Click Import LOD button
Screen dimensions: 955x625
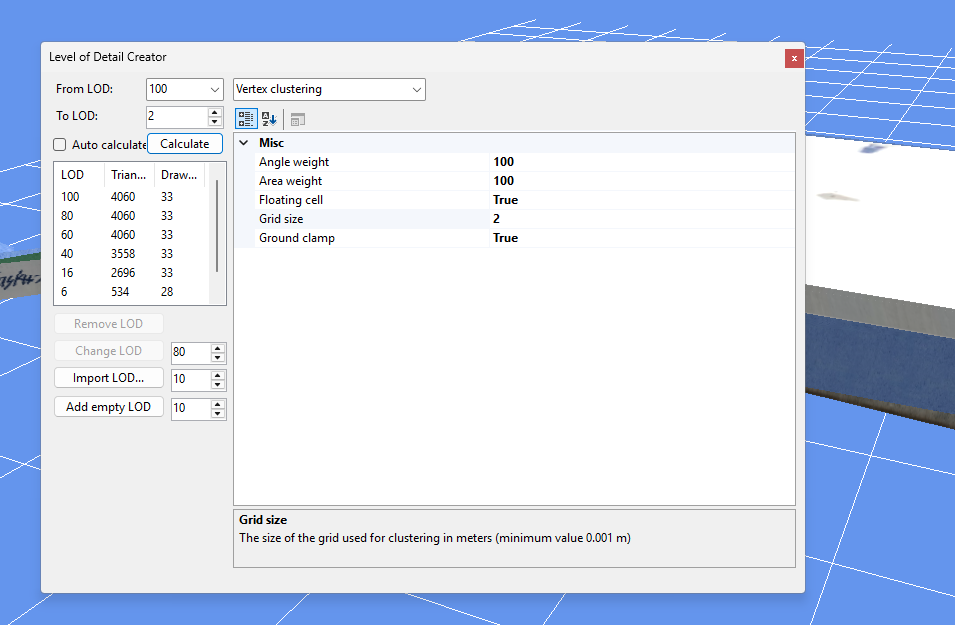[108, 377]
